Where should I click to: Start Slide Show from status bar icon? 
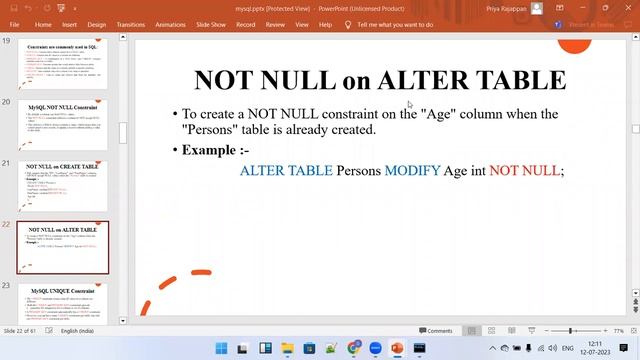(x=531, y=331)
